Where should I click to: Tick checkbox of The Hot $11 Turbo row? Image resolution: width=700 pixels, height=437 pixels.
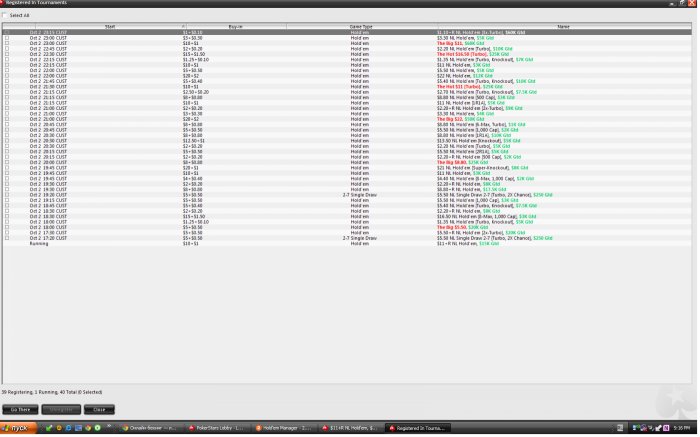7,87
